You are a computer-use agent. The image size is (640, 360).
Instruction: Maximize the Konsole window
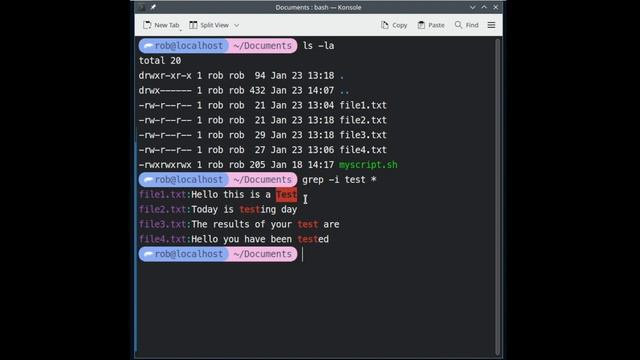[484, 7]
